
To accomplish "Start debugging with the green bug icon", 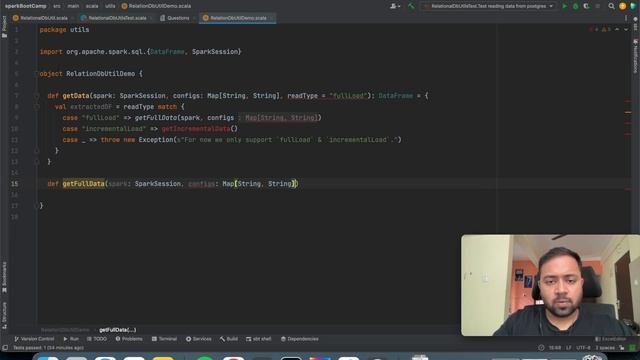I will tap(576, 6).
